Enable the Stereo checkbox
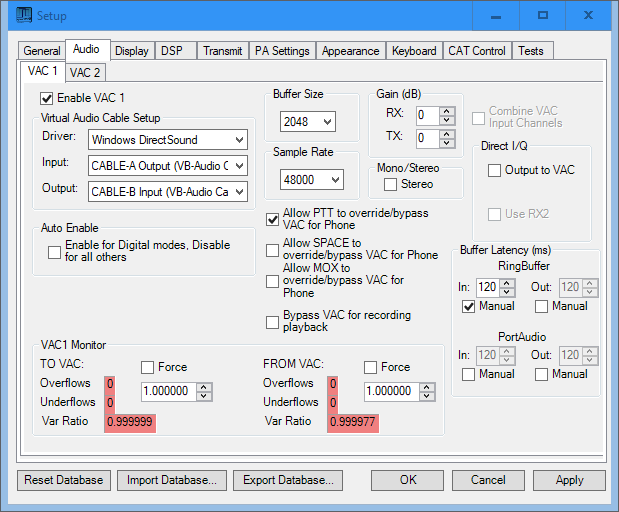619x512 pixels. click(391, 184)
